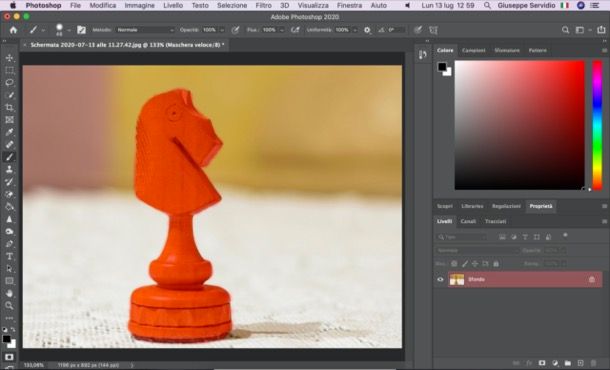610x370 pixels.
Task: Toggle pressure for opacity icon
Action: tap(235, 30)
